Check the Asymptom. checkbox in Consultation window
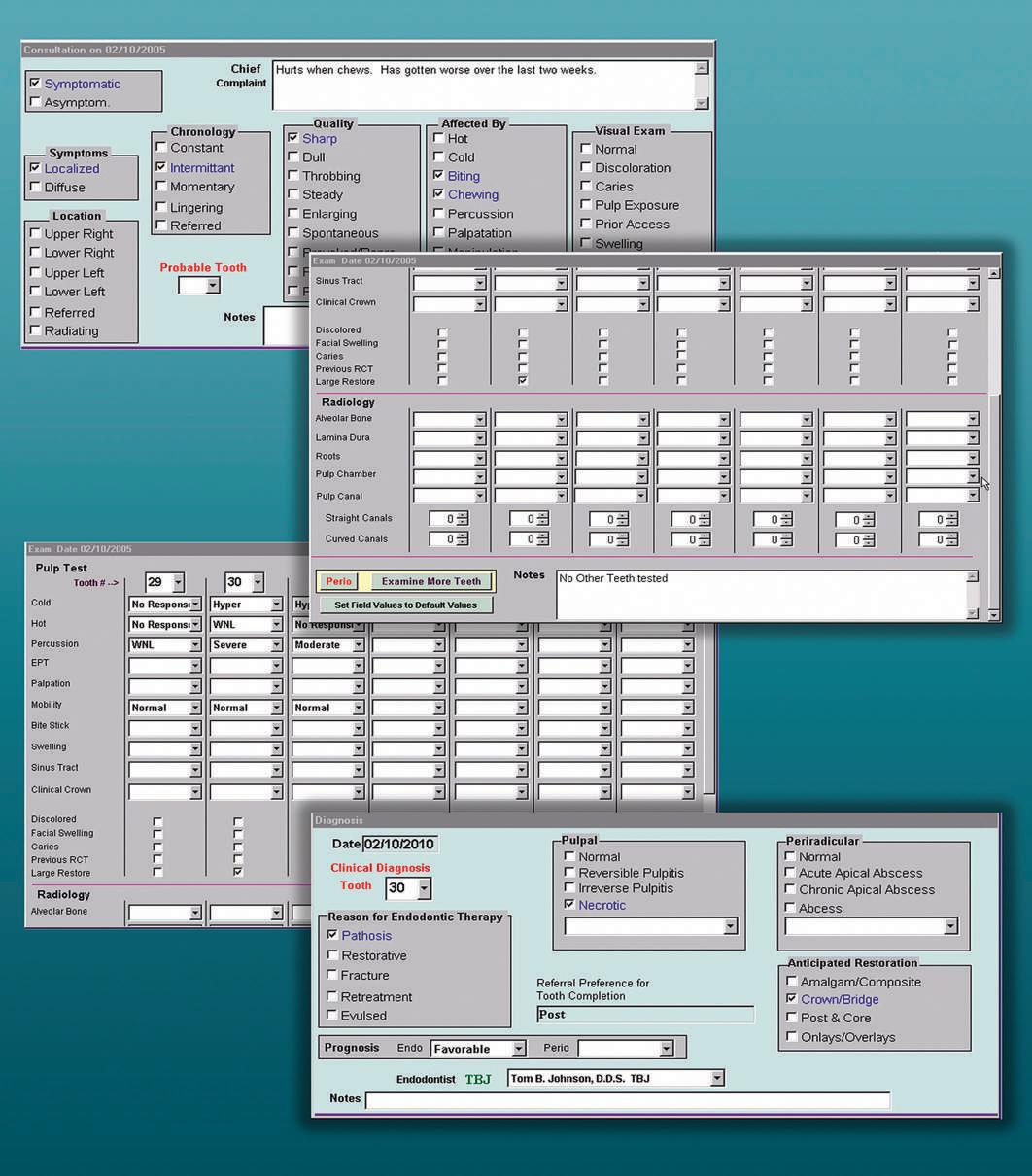Viewport: 1032px width, 1176px height. tap(36, 102)
